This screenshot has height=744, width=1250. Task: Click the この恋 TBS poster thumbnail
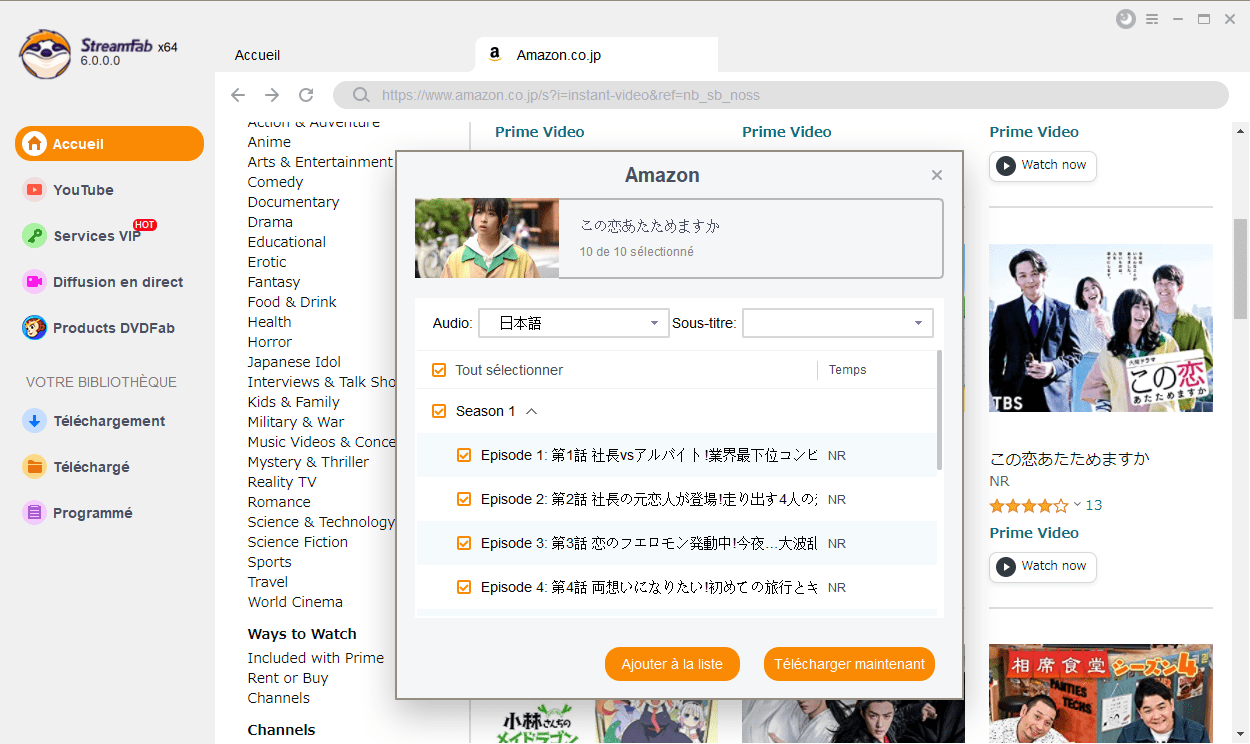1101,328
